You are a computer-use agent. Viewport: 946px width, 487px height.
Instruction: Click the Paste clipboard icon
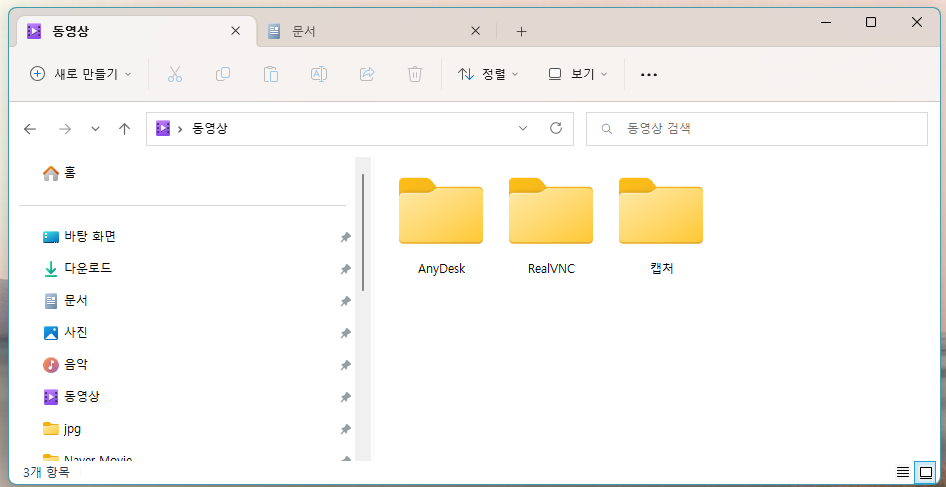click(x=271, y=74)
